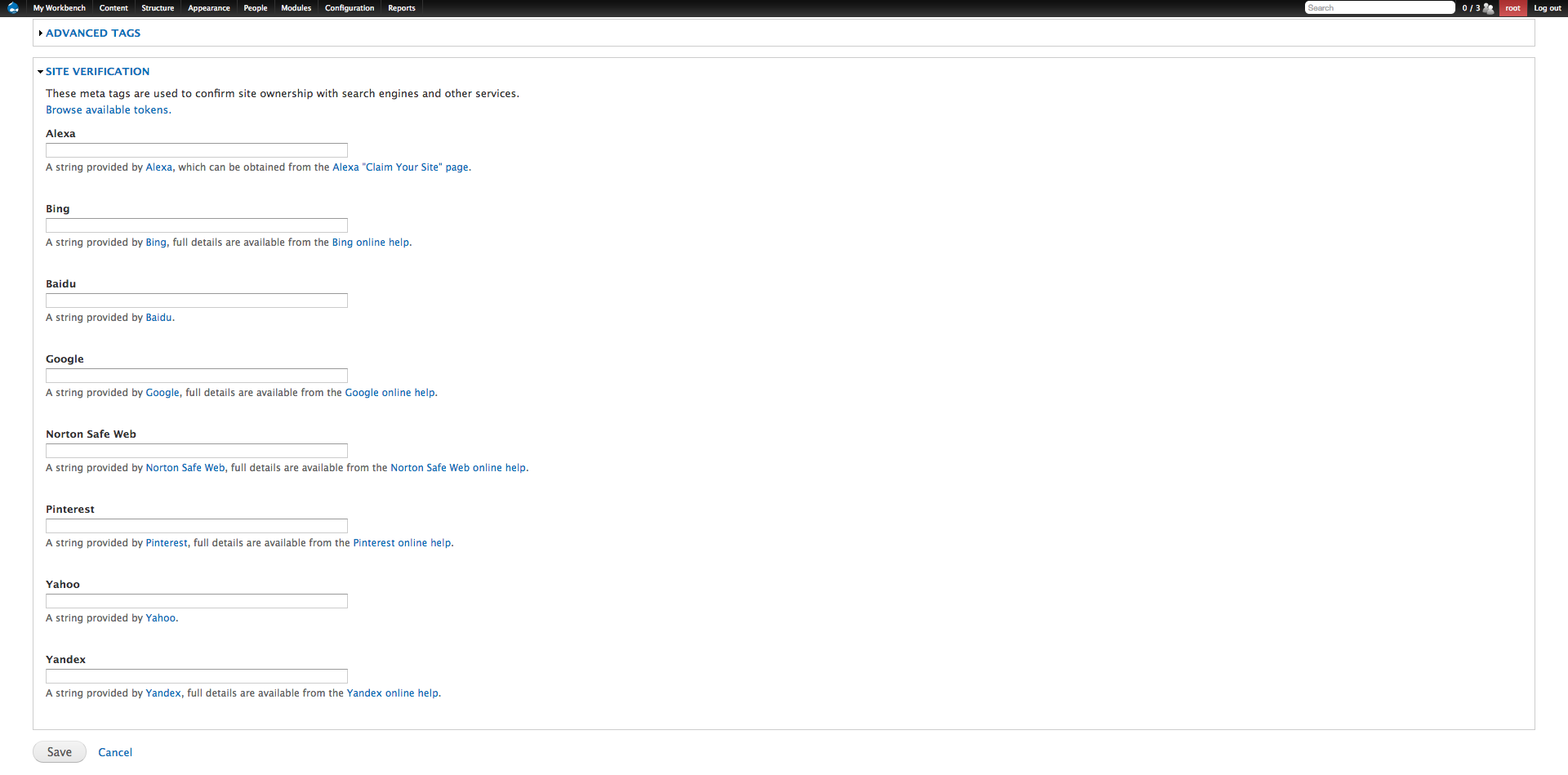Focus the Yahoo verification field
The height and width of the screenshot is (775, 1568).
(x=197, y=601)
